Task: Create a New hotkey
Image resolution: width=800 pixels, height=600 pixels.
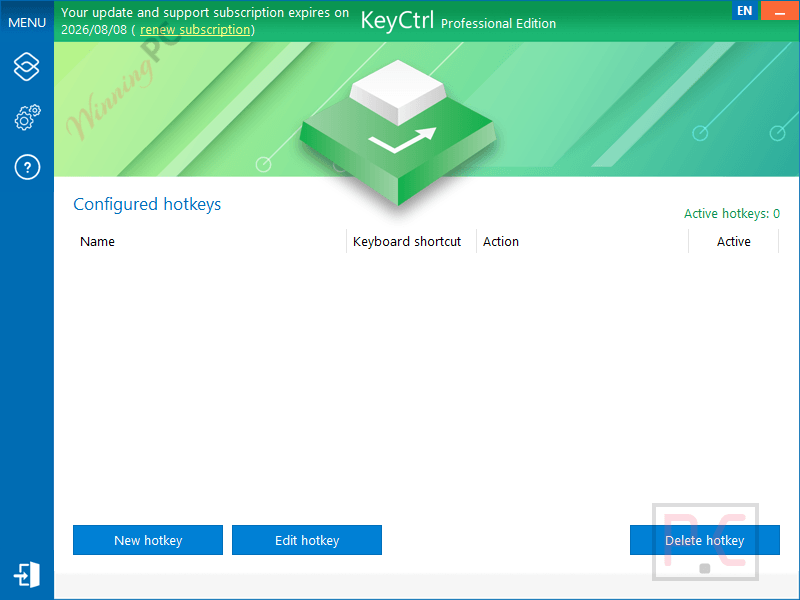Action: click(x=148, y=540)
